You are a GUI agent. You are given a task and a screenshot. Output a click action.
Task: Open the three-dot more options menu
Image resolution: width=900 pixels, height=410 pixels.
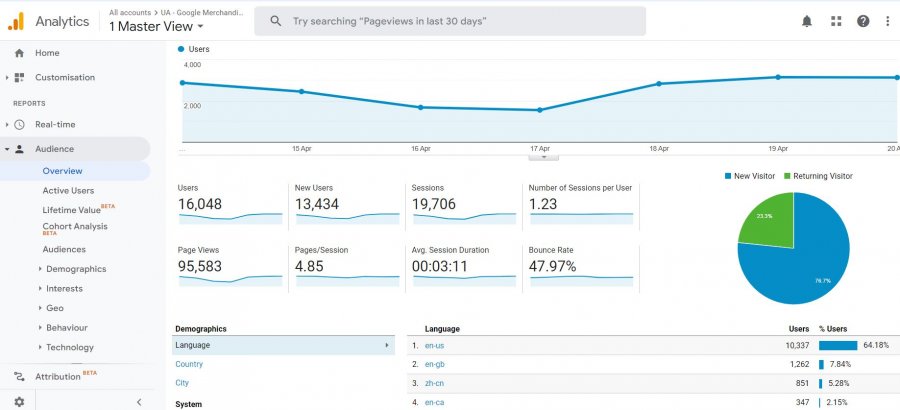887,21
